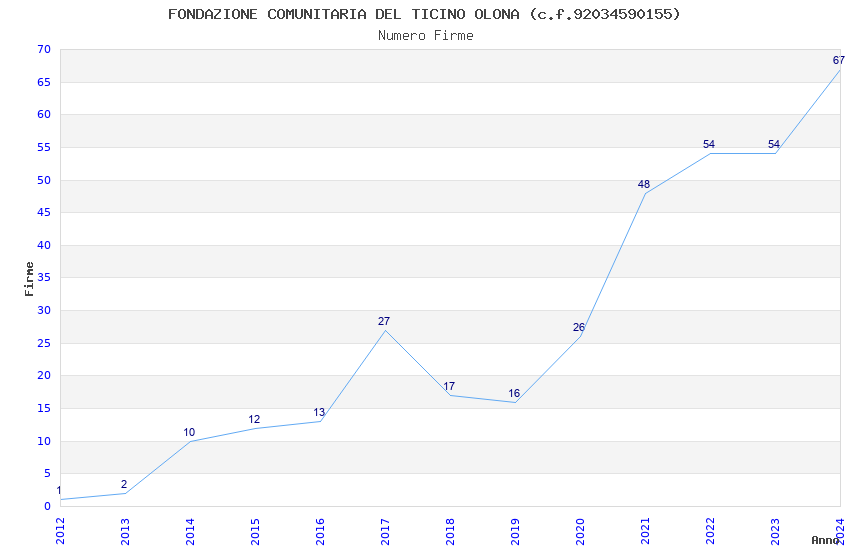Select the 2023 year label on the x-axis
Viewport: 850px width, 550px height.
776,531
